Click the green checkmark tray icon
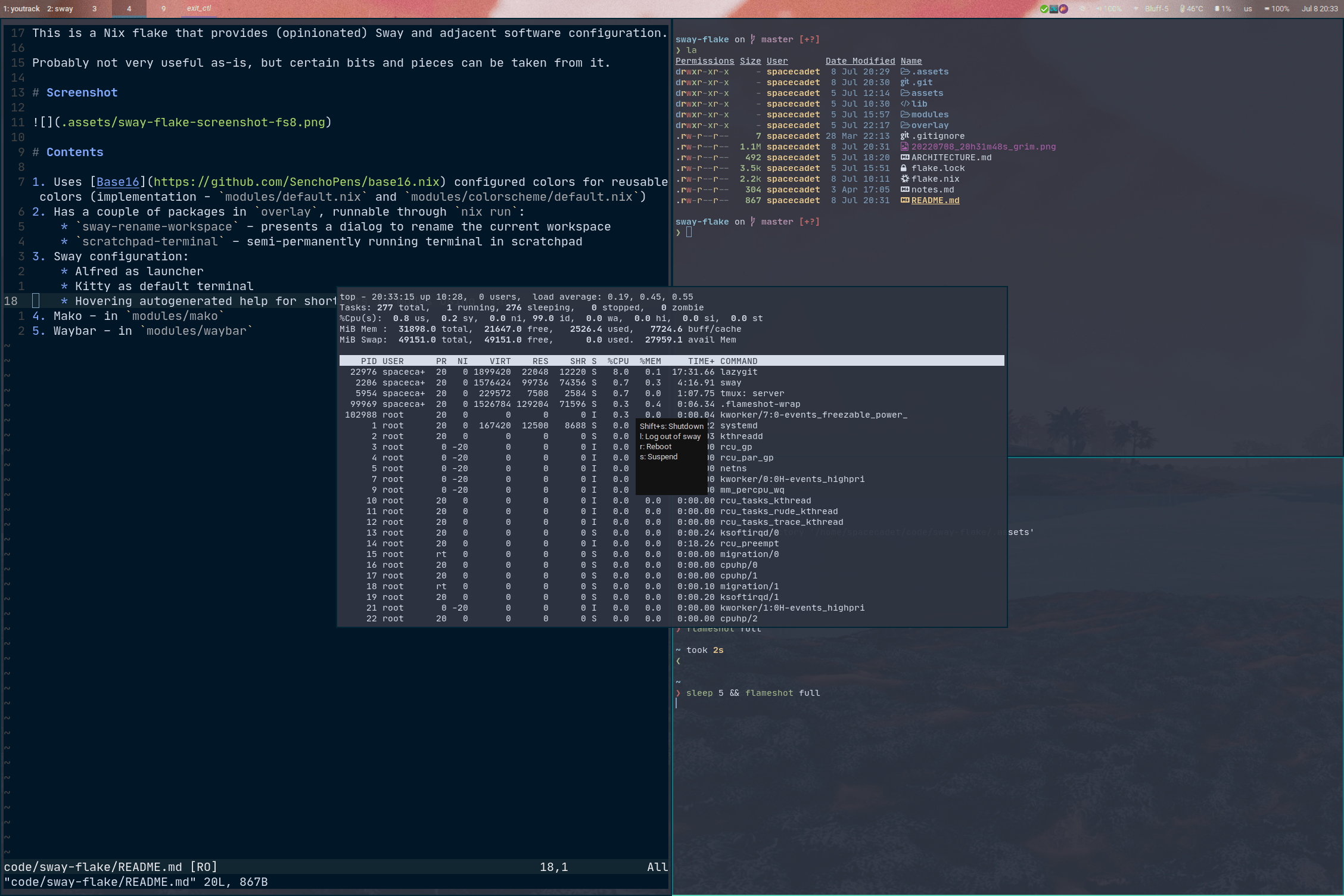This screenshot has height=896, width=1344. [1044, 9]
